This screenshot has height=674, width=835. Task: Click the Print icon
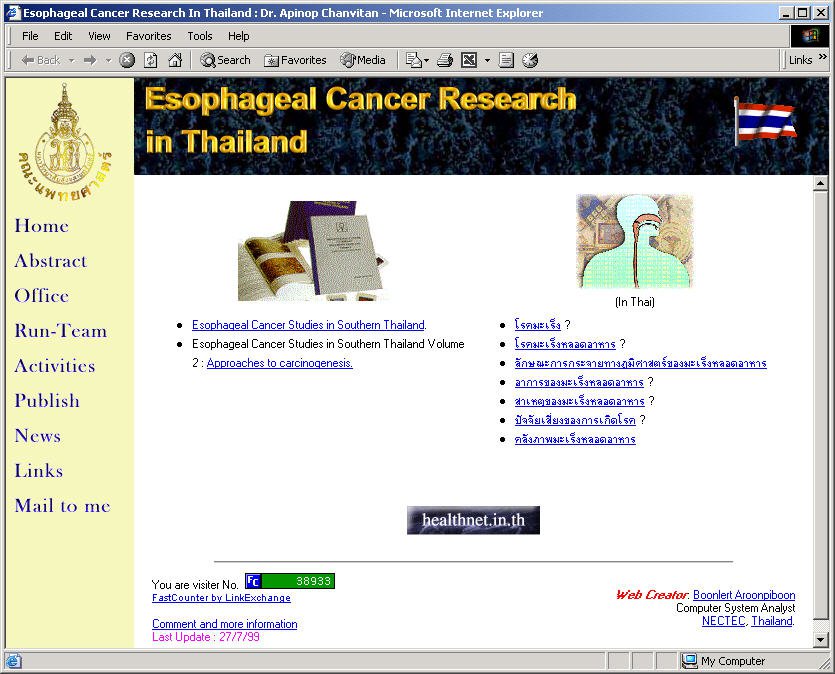445,60
